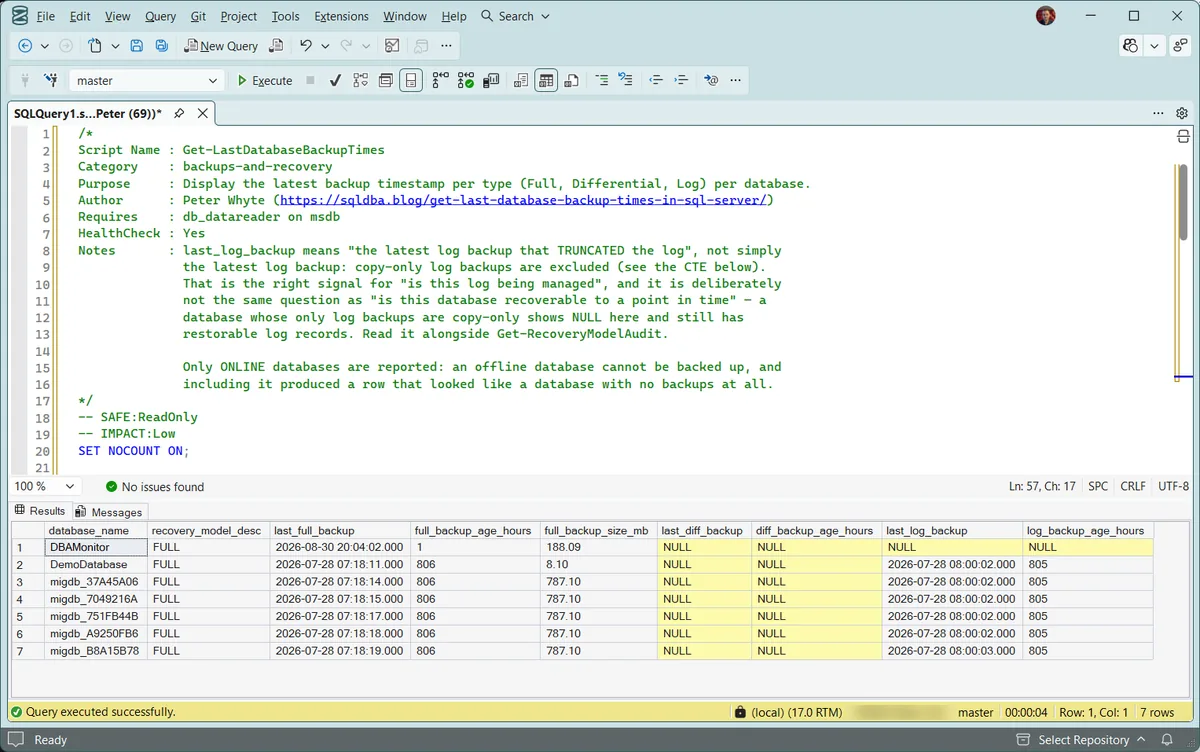Close the SQLQuery1 tab

coord(202,114)
